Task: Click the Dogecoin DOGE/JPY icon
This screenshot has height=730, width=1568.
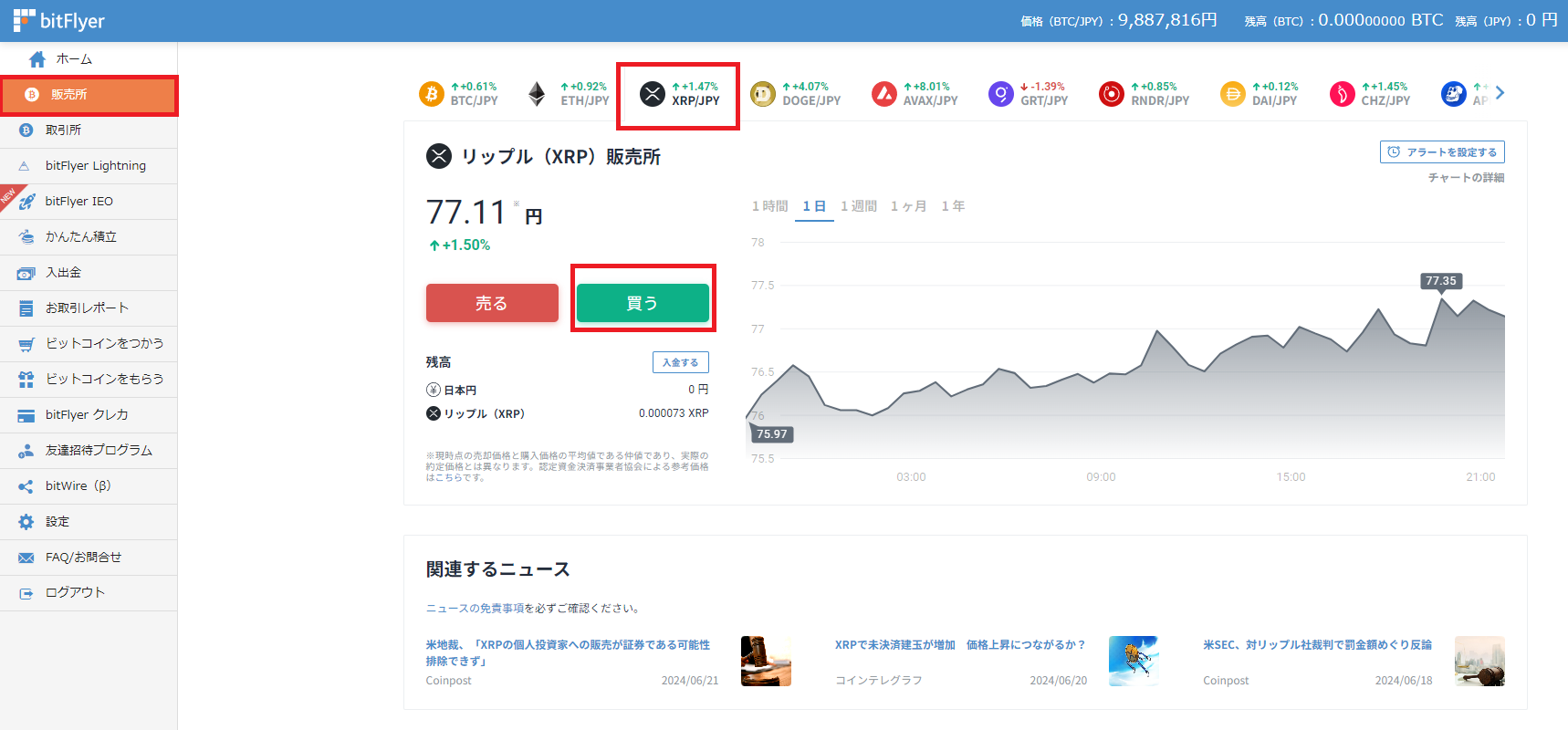Action: pyautogui.click(x=763, y=94)
